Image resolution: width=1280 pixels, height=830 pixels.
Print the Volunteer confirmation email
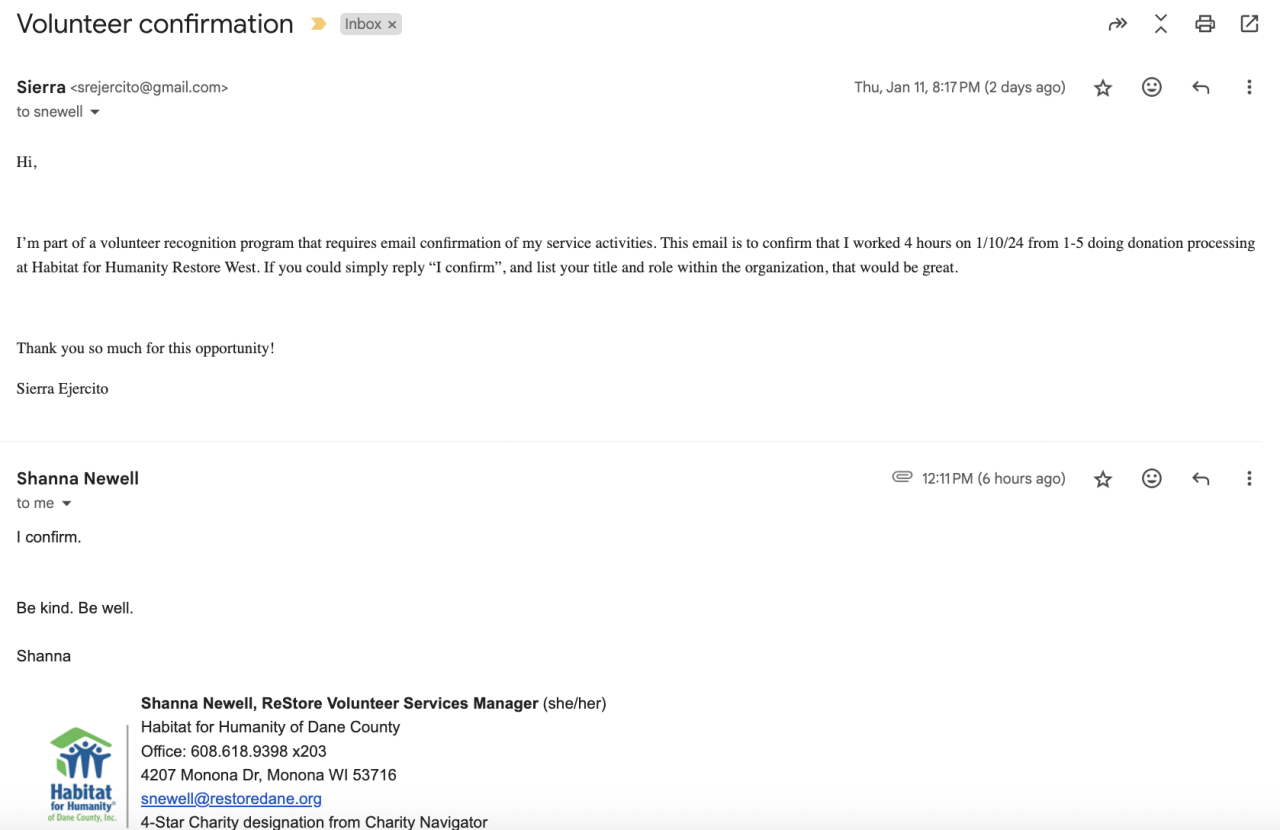[x=1205, y=24]
